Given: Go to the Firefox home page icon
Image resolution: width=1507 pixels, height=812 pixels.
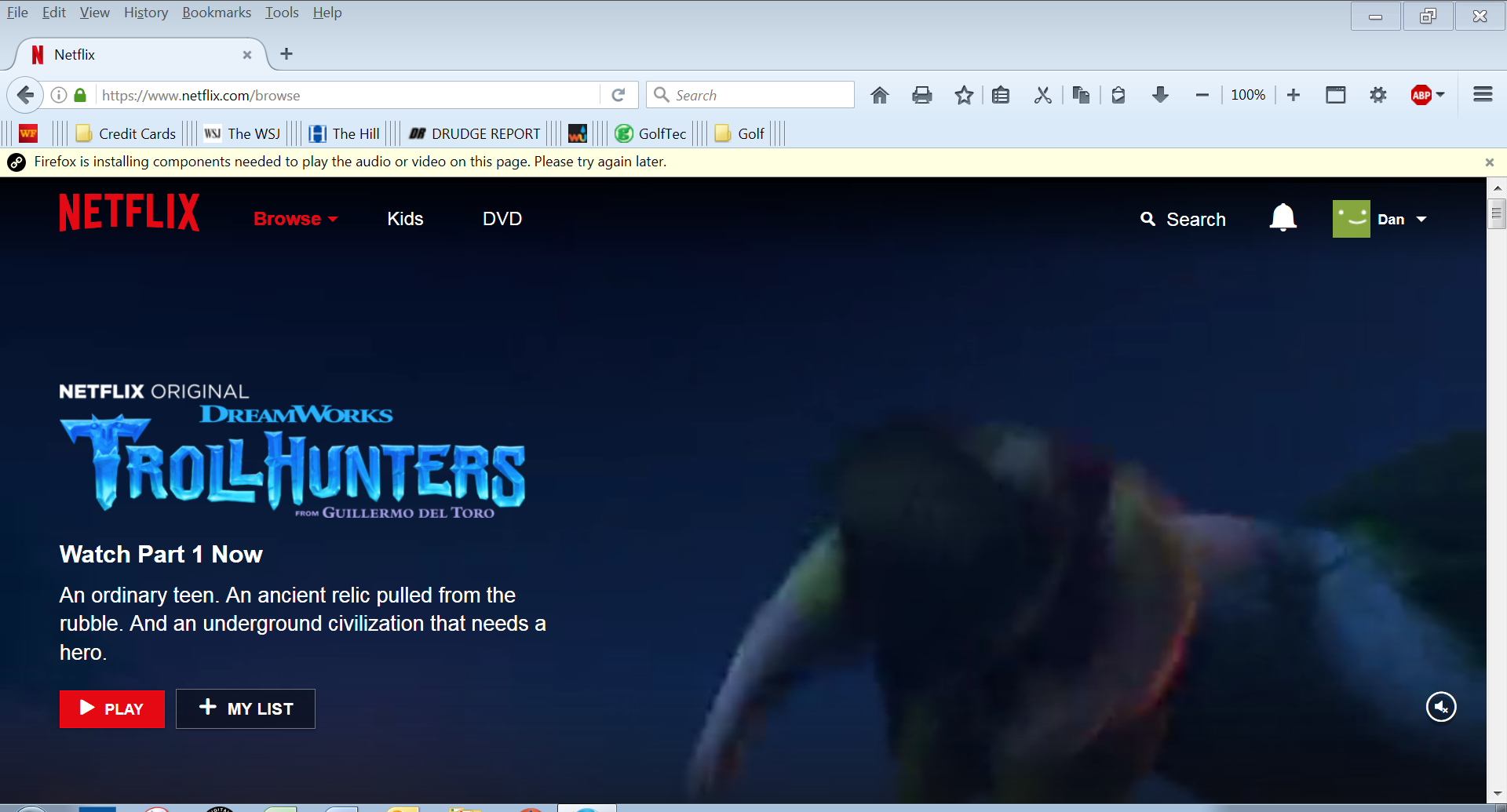Looking at the screenshot, I should coord(880,95).
